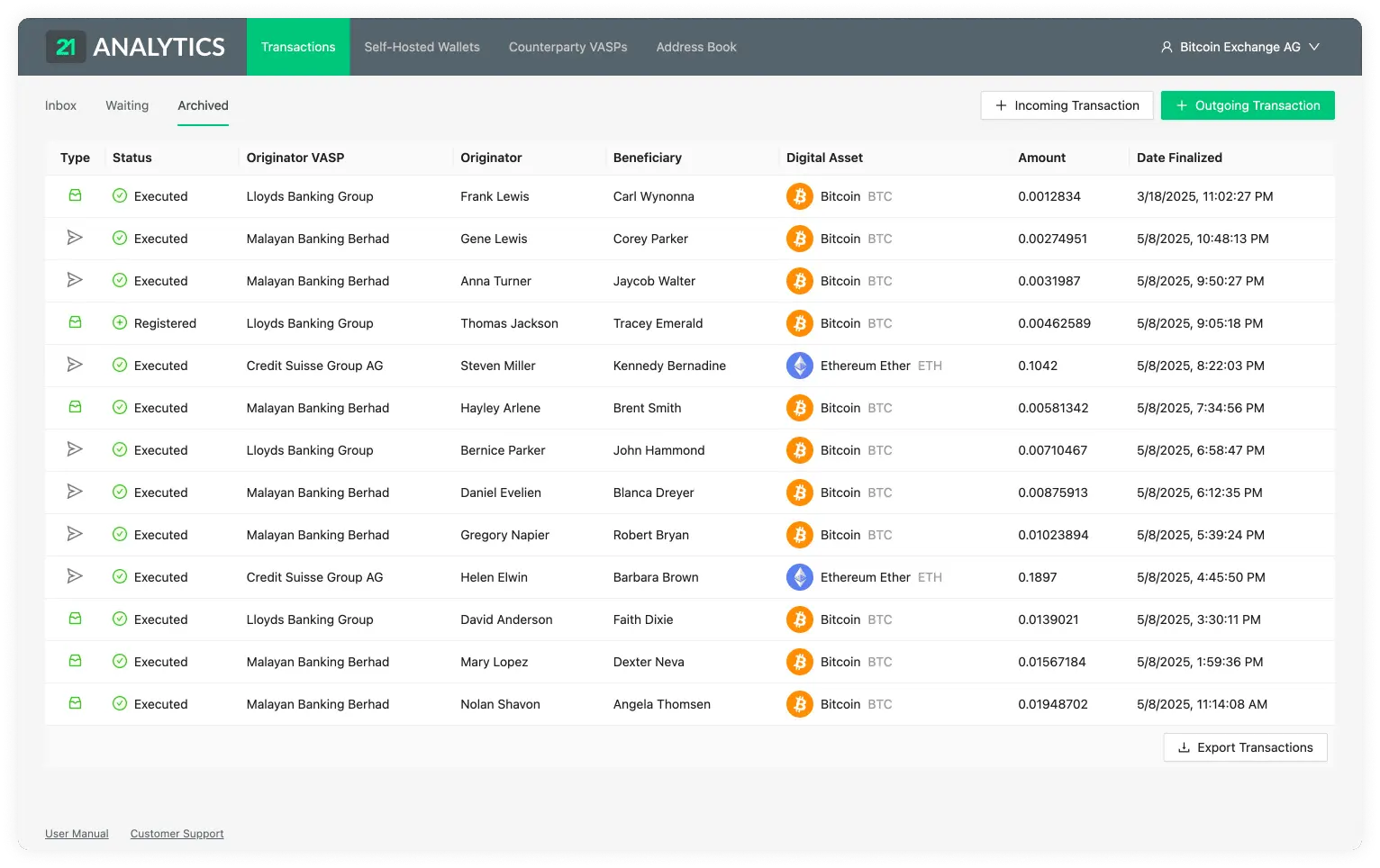Select beneficiary John Hammond
The height and width of the screenshot is (868, 1380).
[658, 450]
